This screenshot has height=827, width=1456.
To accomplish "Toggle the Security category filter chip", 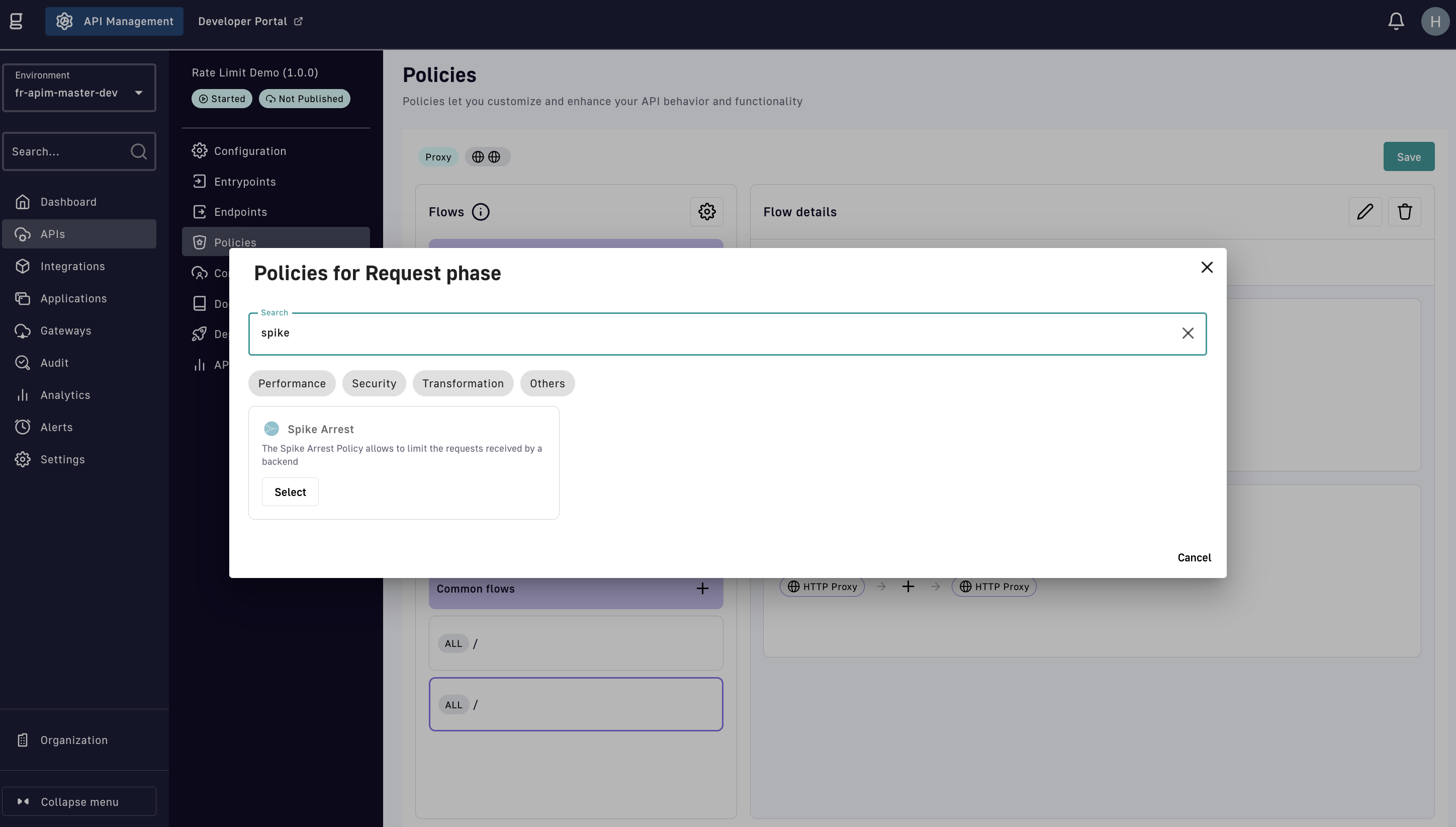I will [374, 383].
